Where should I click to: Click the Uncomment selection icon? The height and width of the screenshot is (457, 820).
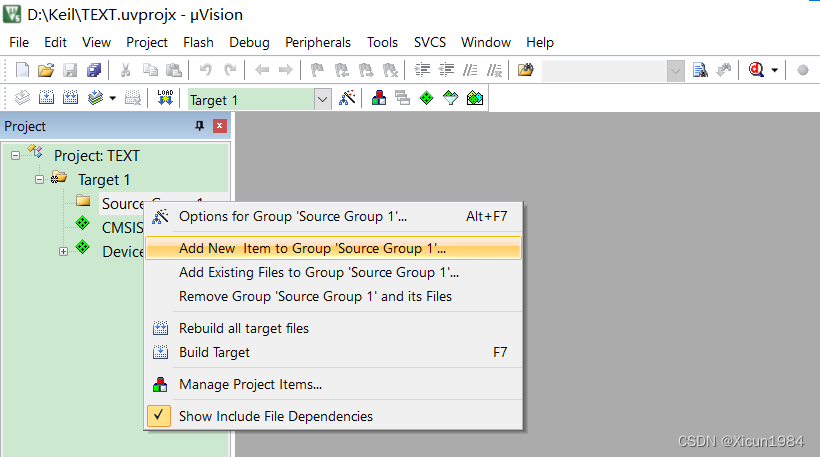click(494, 70)
